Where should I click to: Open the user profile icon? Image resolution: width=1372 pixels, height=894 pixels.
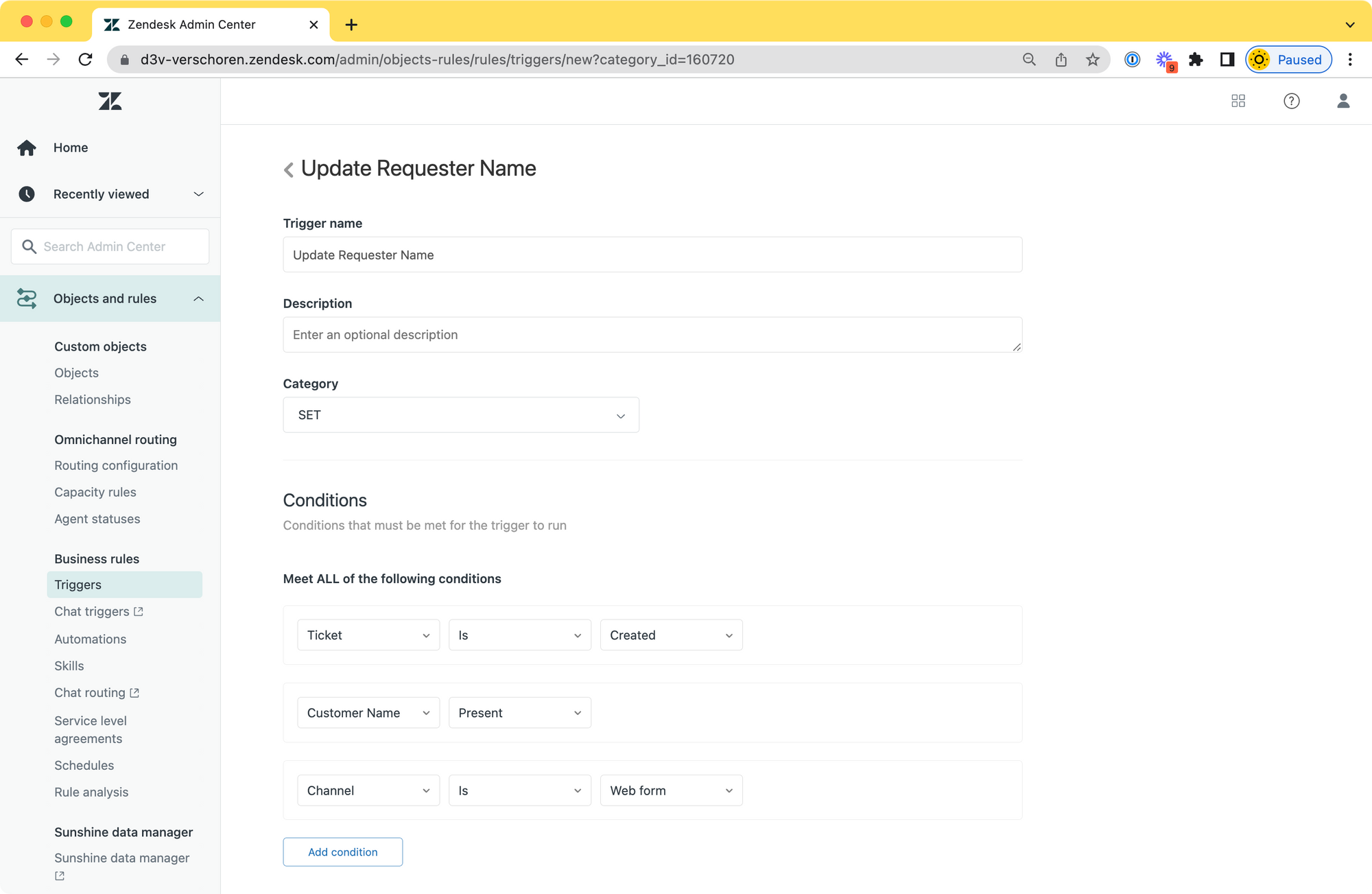[1343, 102]
